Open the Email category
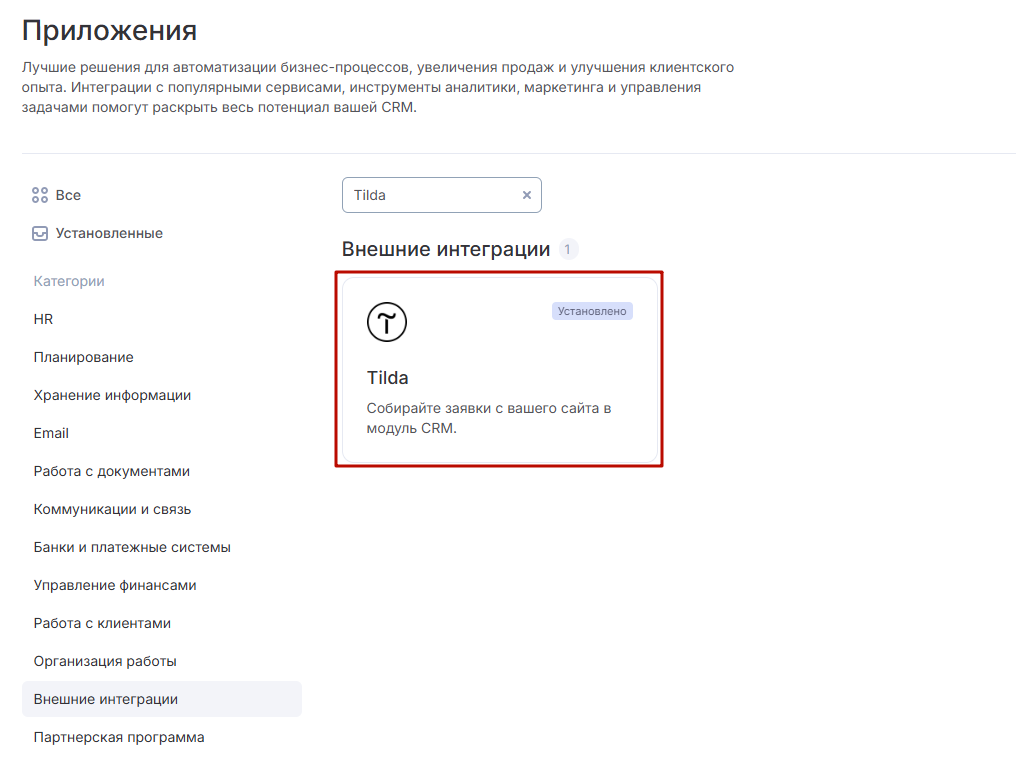Viewport: 1016px width, 780px height. 51,433
